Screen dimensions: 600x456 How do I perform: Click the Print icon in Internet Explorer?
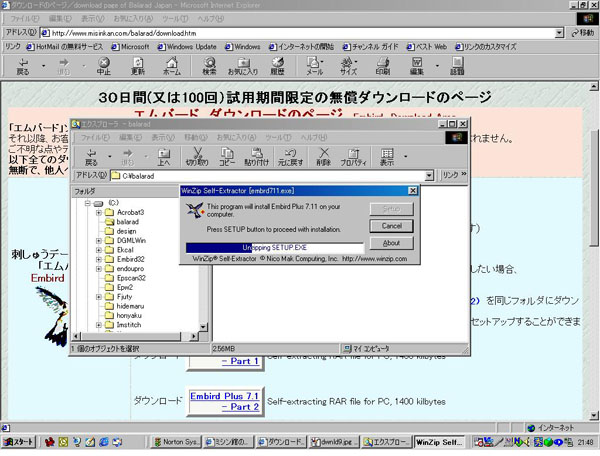(383, 66)
